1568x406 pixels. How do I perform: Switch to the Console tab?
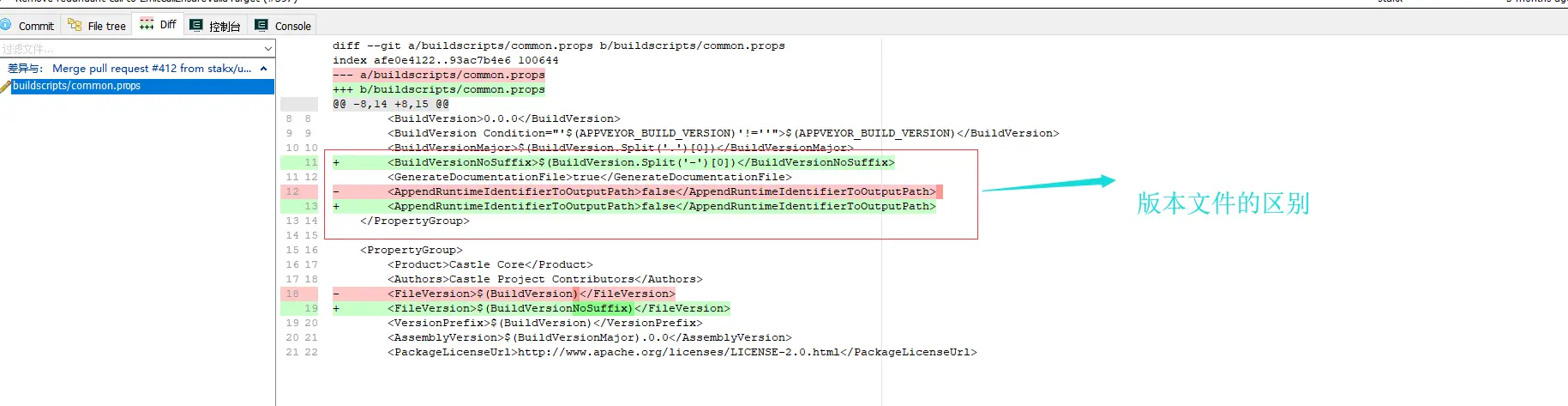283,26
